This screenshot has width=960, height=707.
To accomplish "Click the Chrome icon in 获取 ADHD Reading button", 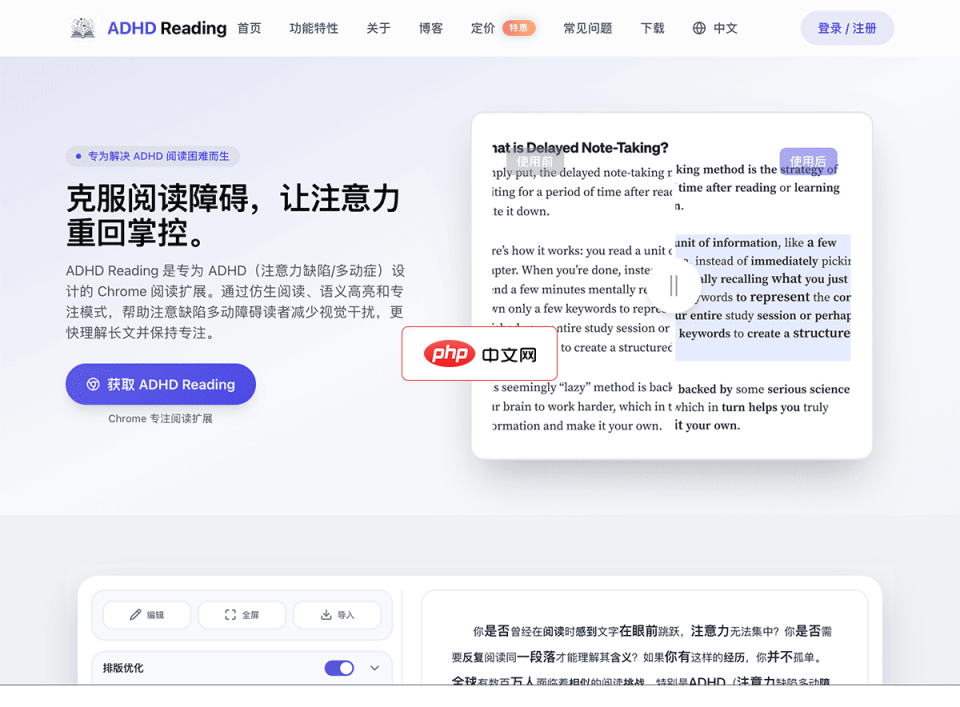I will 93,384.
